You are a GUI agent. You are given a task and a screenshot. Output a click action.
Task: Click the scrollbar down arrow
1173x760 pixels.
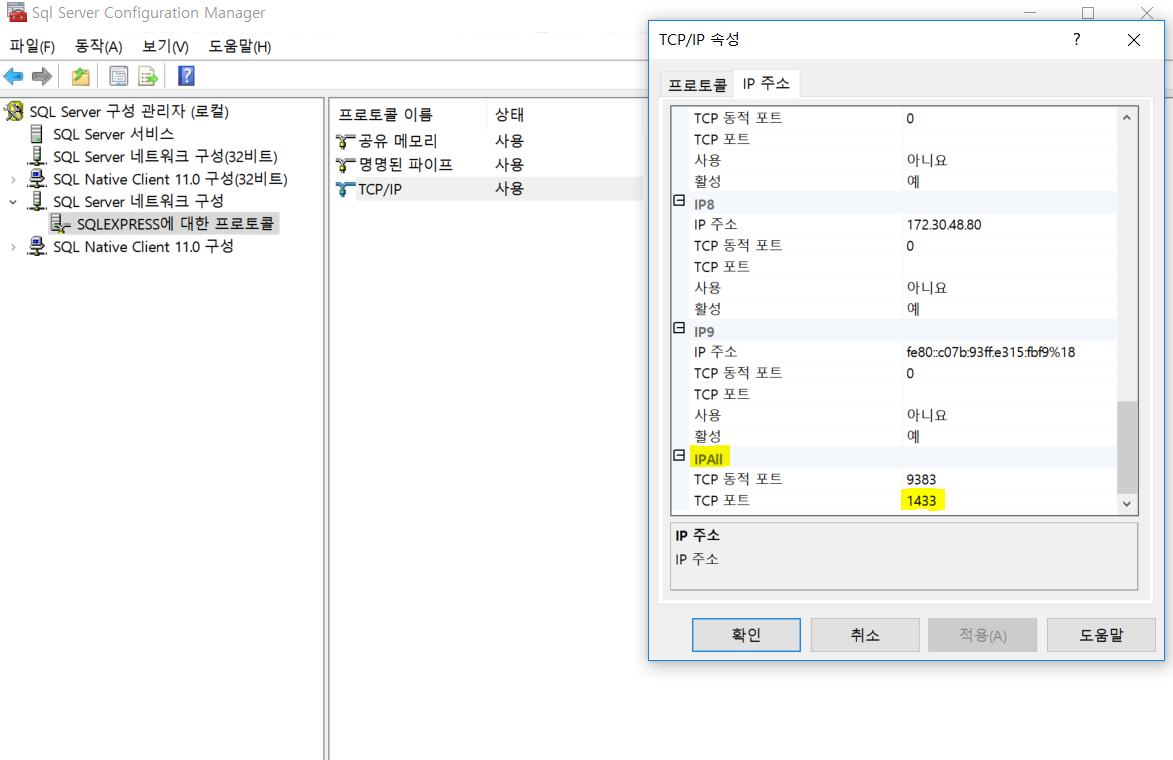pos(1127,503)
